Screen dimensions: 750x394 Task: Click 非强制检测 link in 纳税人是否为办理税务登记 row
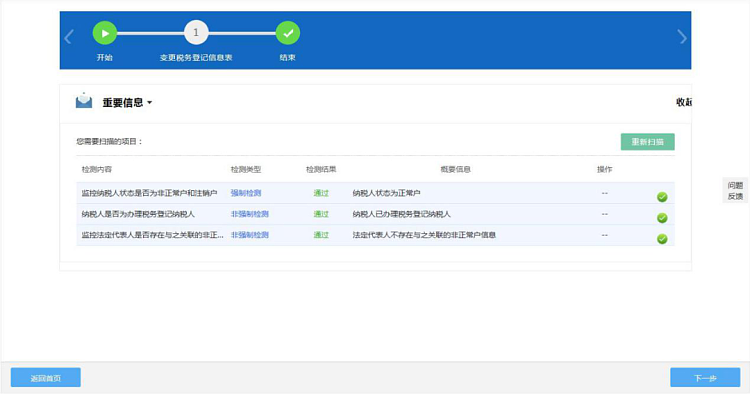(250, 214)
